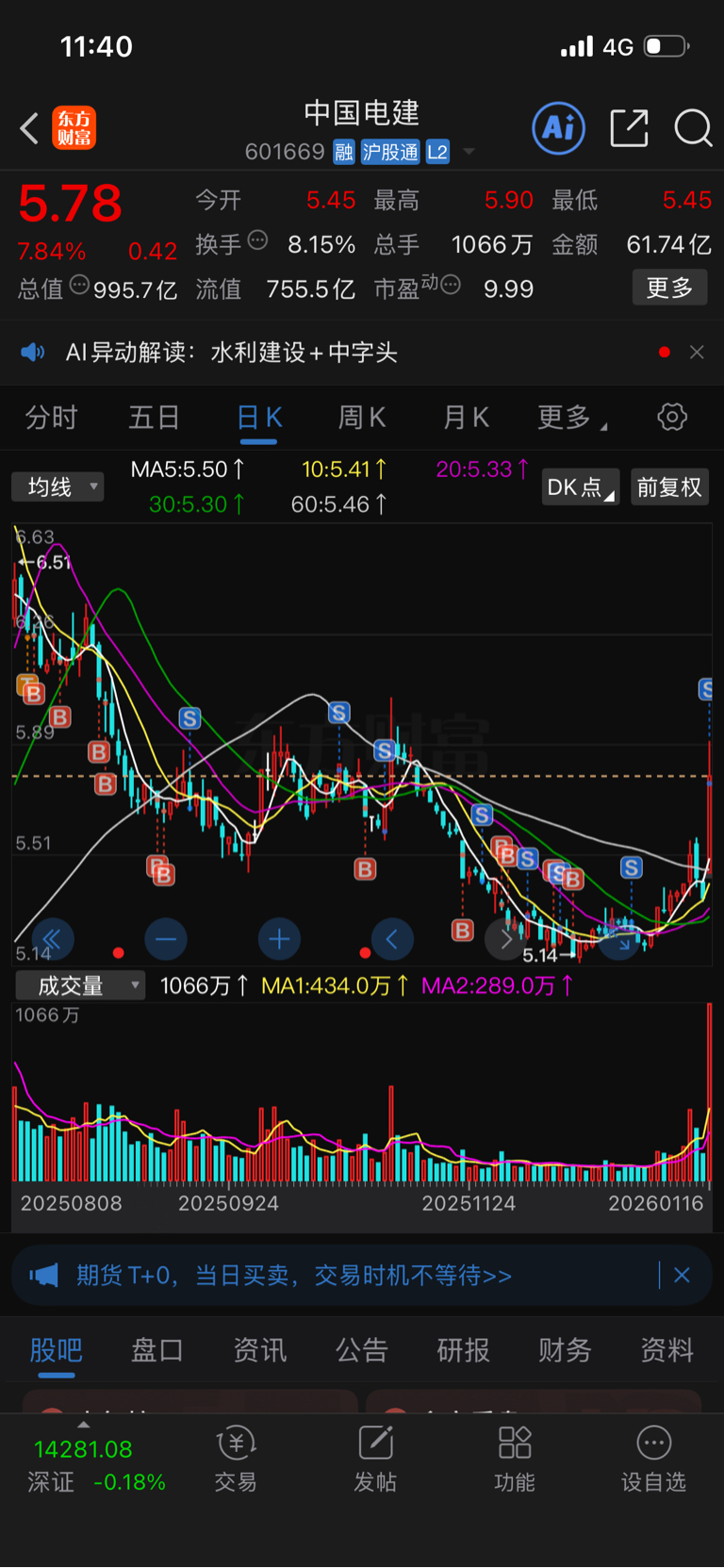The height and width of the screenshot is (1568, 724).
Task: Tap the 30:5.30 moving average value
Action: 197,504
